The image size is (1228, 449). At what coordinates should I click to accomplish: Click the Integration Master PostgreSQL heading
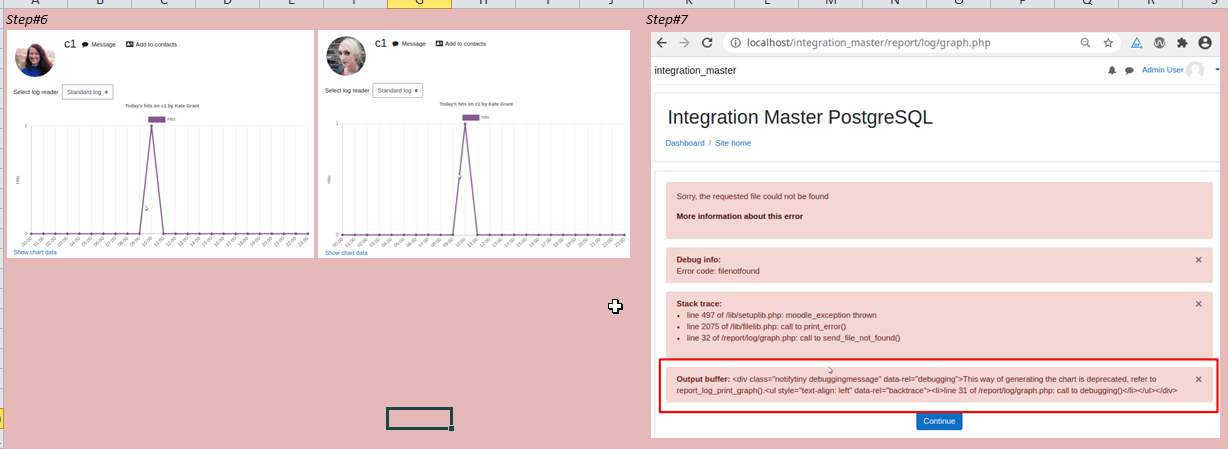pos(800,117)
